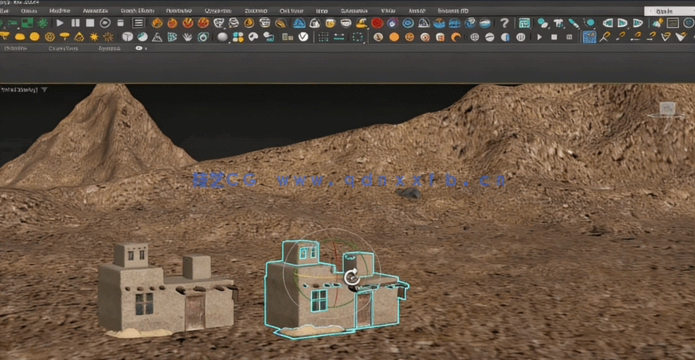
Task: Click the yellow sun burst icon
Action: pyautogui.click(x=94, y=37)
